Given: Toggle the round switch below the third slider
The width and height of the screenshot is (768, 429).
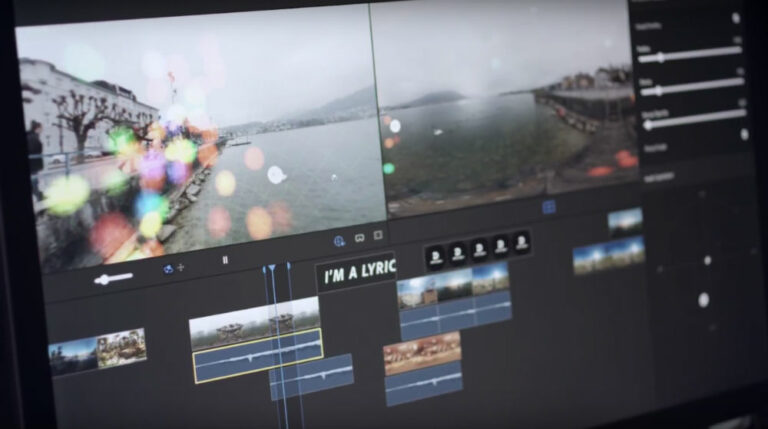Looking at the screenshot, I should coord(744,135).
